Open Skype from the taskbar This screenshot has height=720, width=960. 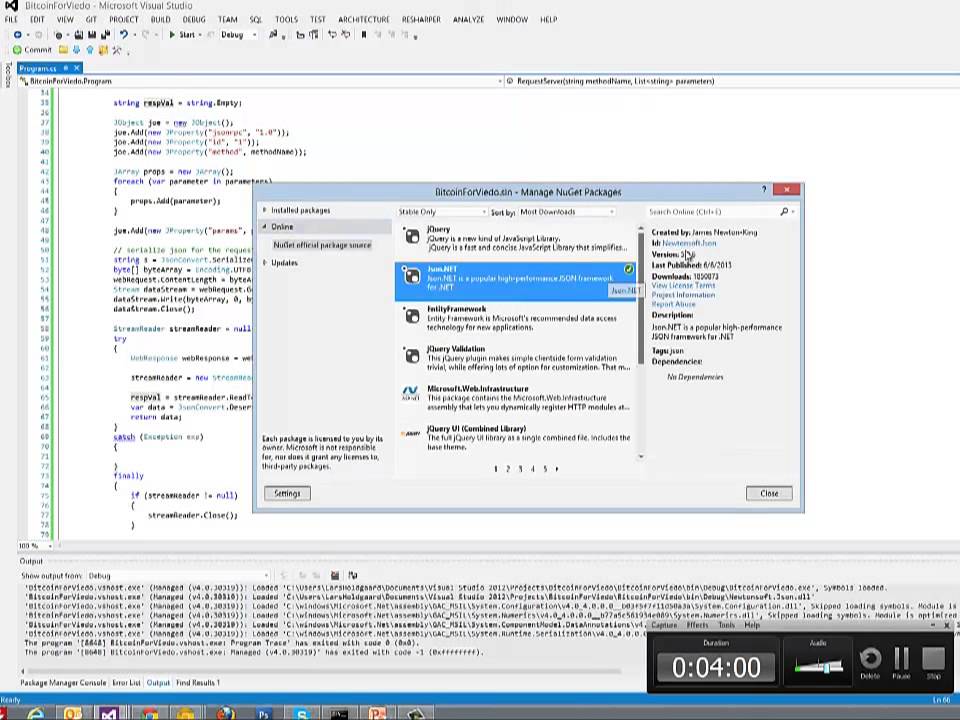pyautogui.click(x=301, y=713)
